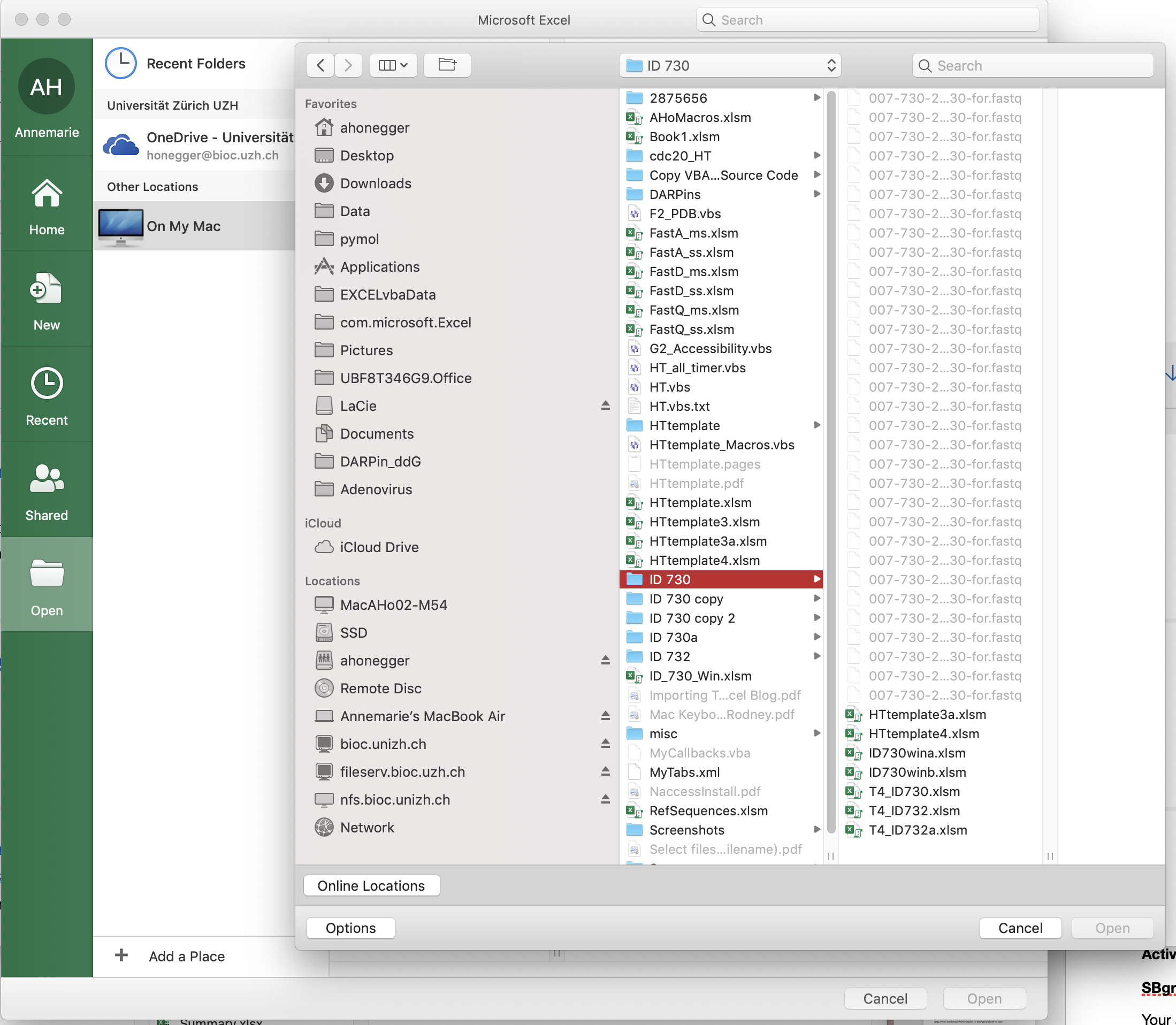Select T4_ID730.xlsm file
Screen dimensions: 1176x1025
tap(914, 791)
